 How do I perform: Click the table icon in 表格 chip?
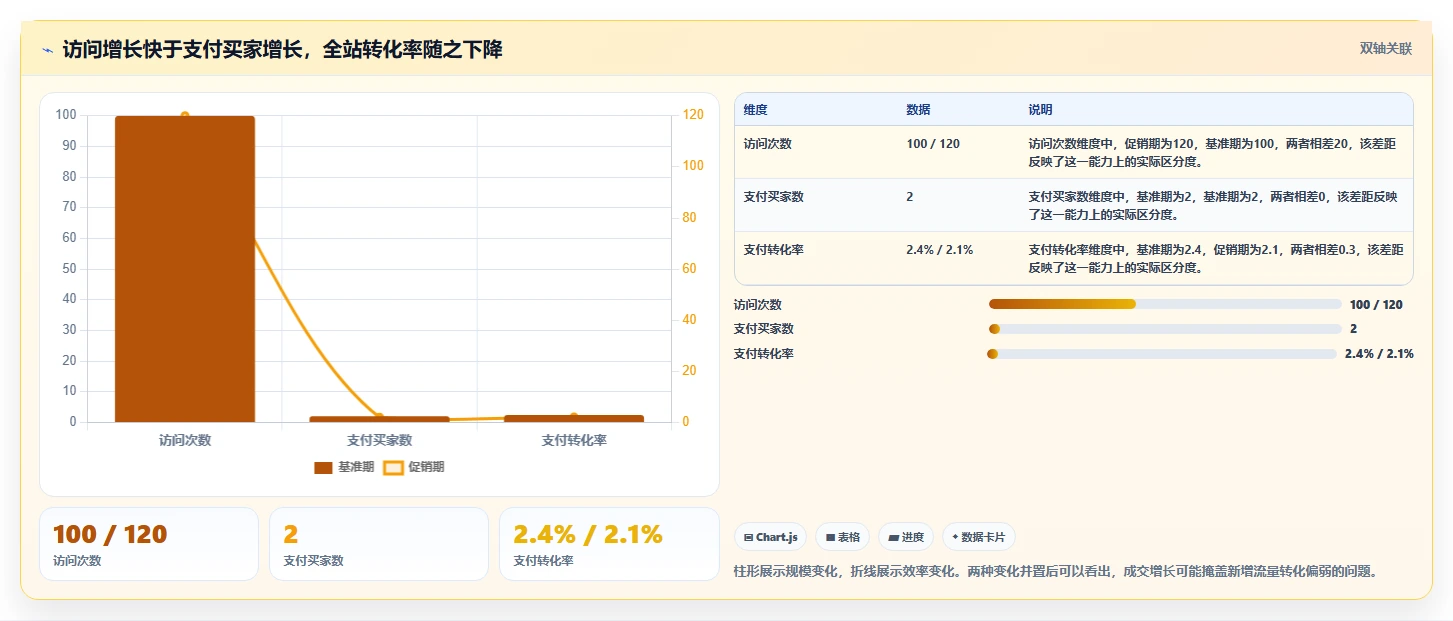pos(830,537)
